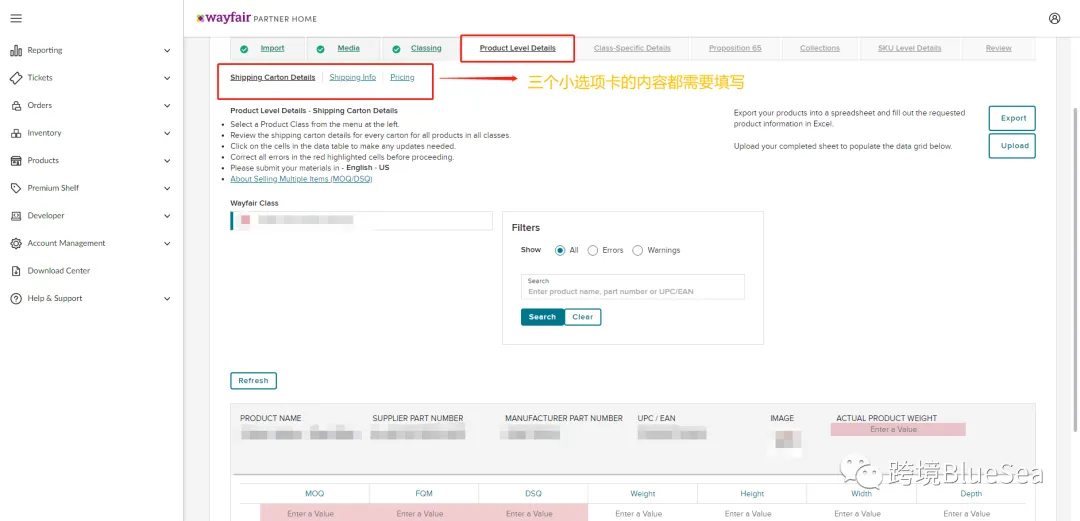The height and width of the screenshot is (521, 1080).
Task: Open About Selling Multiple Items link
Action: coord(301,179)
